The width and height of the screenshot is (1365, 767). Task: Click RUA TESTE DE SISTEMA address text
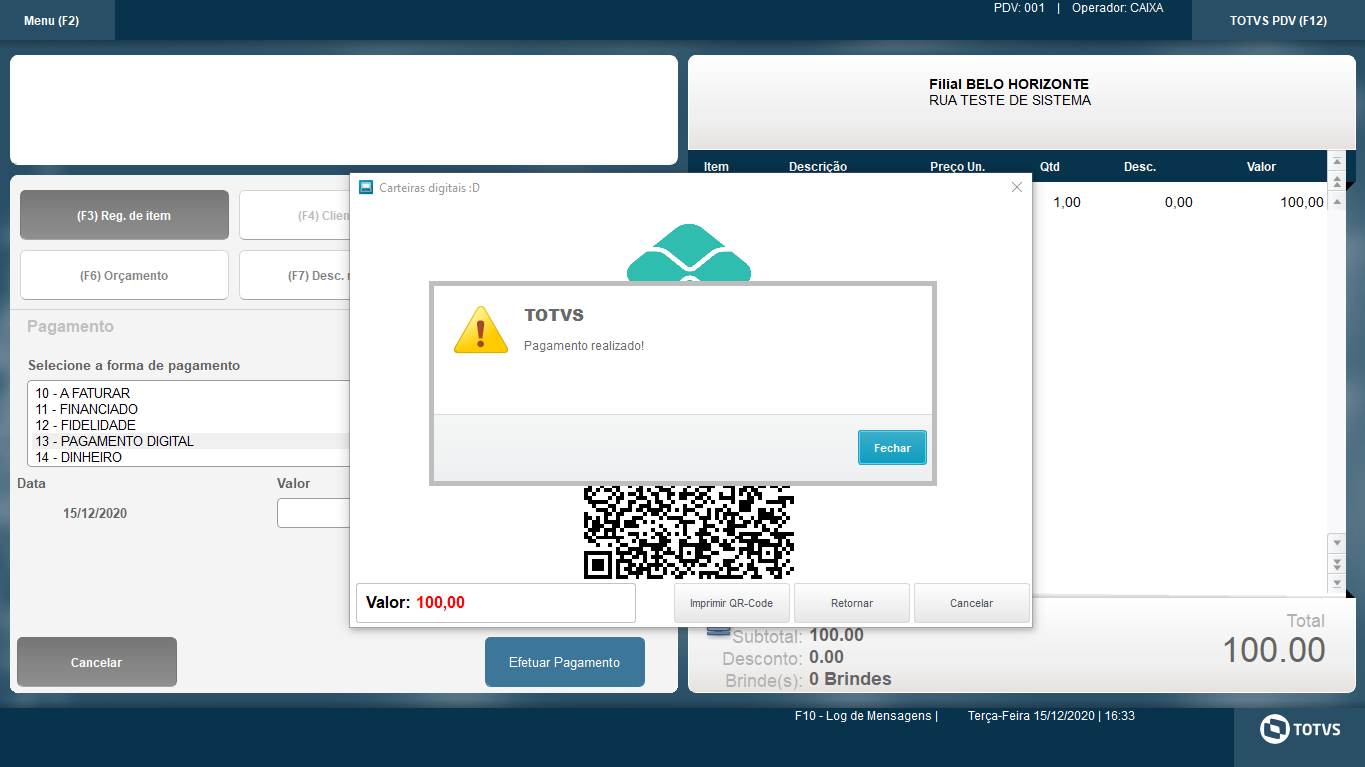click(1010, 100)
